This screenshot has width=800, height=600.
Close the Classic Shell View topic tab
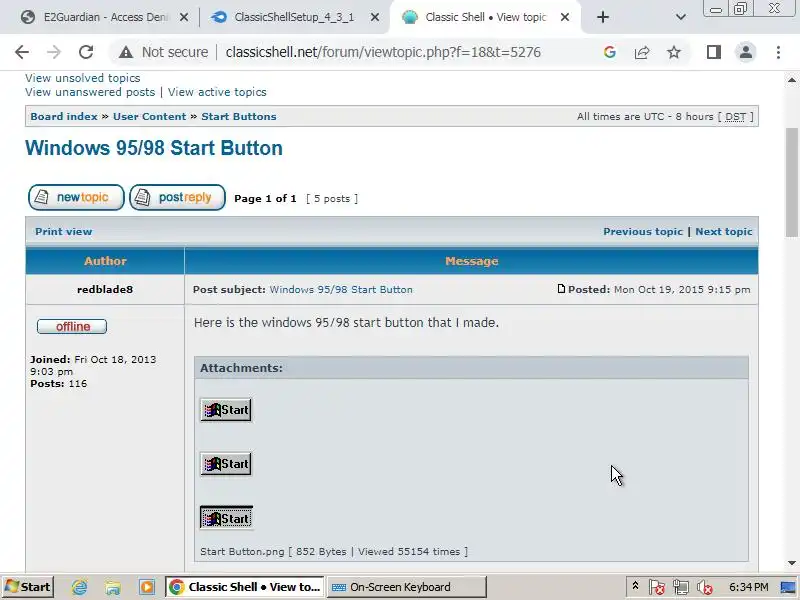(565, 17)
